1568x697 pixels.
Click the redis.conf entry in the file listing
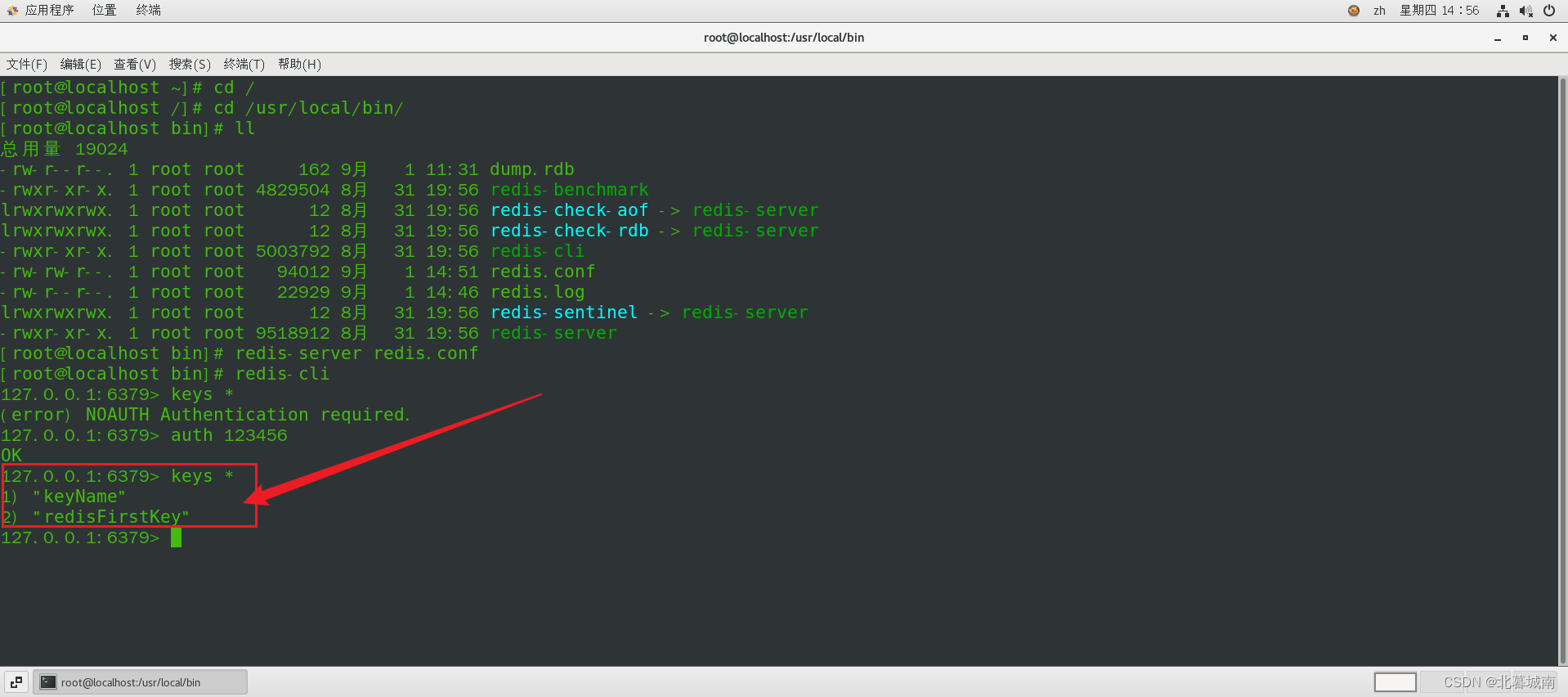pyautogui.click(x=543, y=272)
